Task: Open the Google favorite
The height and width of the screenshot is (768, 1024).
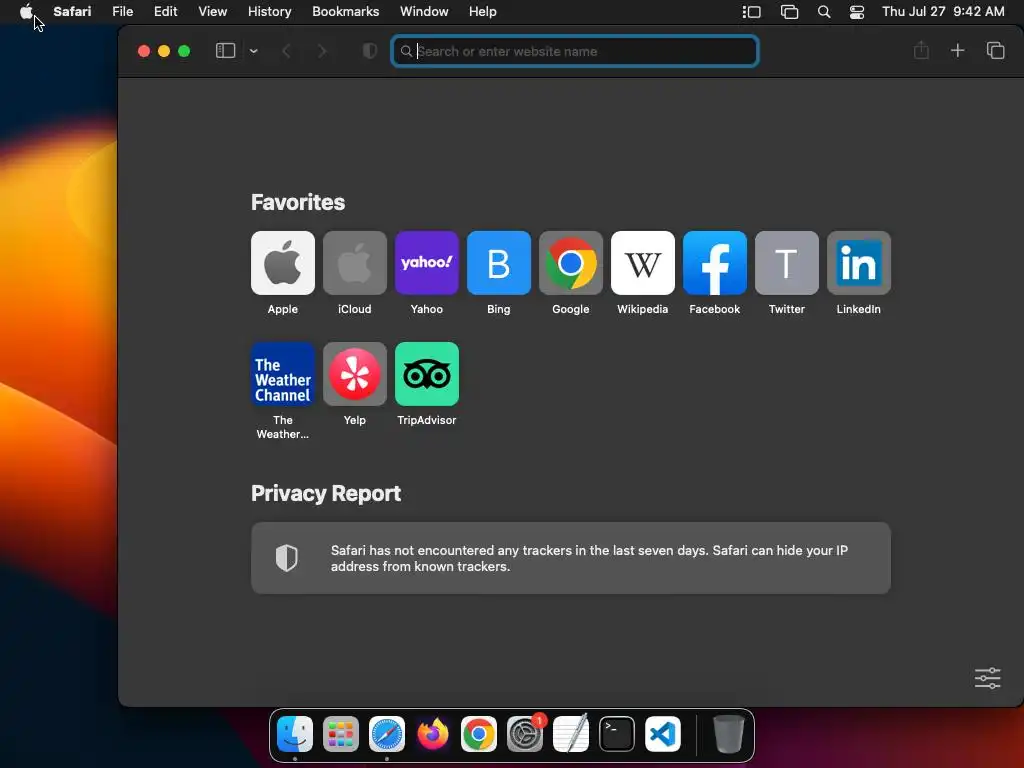Action: coord(571,263)
